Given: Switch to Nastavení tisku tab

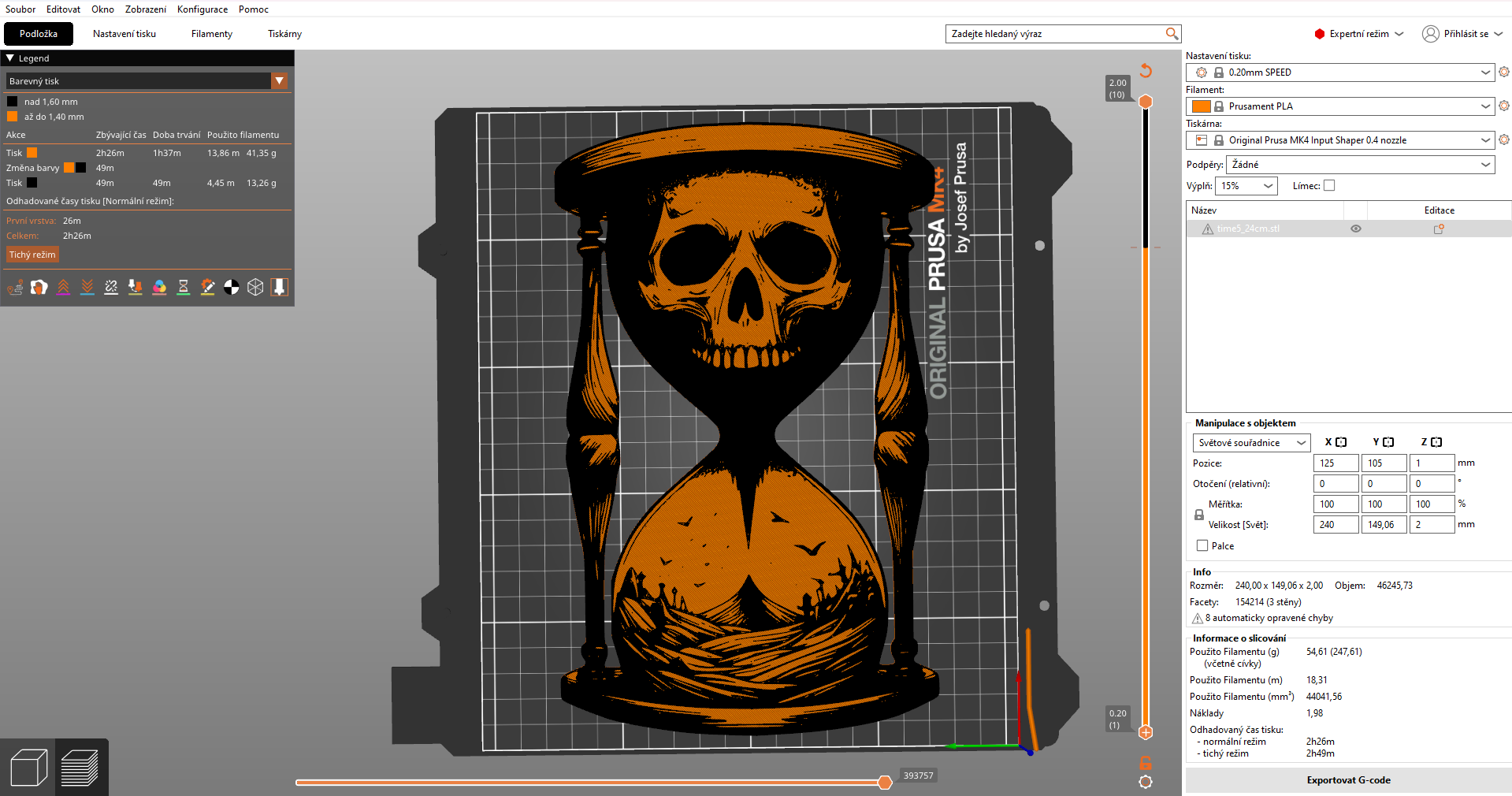Looking at the screenshot, I should coord(124,34).
